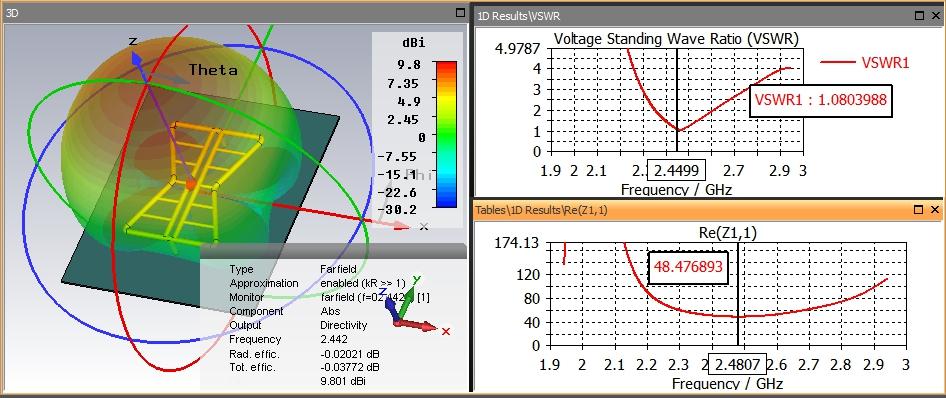Click the vertical marker line in Re(Z1,1) plot
946x398 pixels.
coord(738,294)
